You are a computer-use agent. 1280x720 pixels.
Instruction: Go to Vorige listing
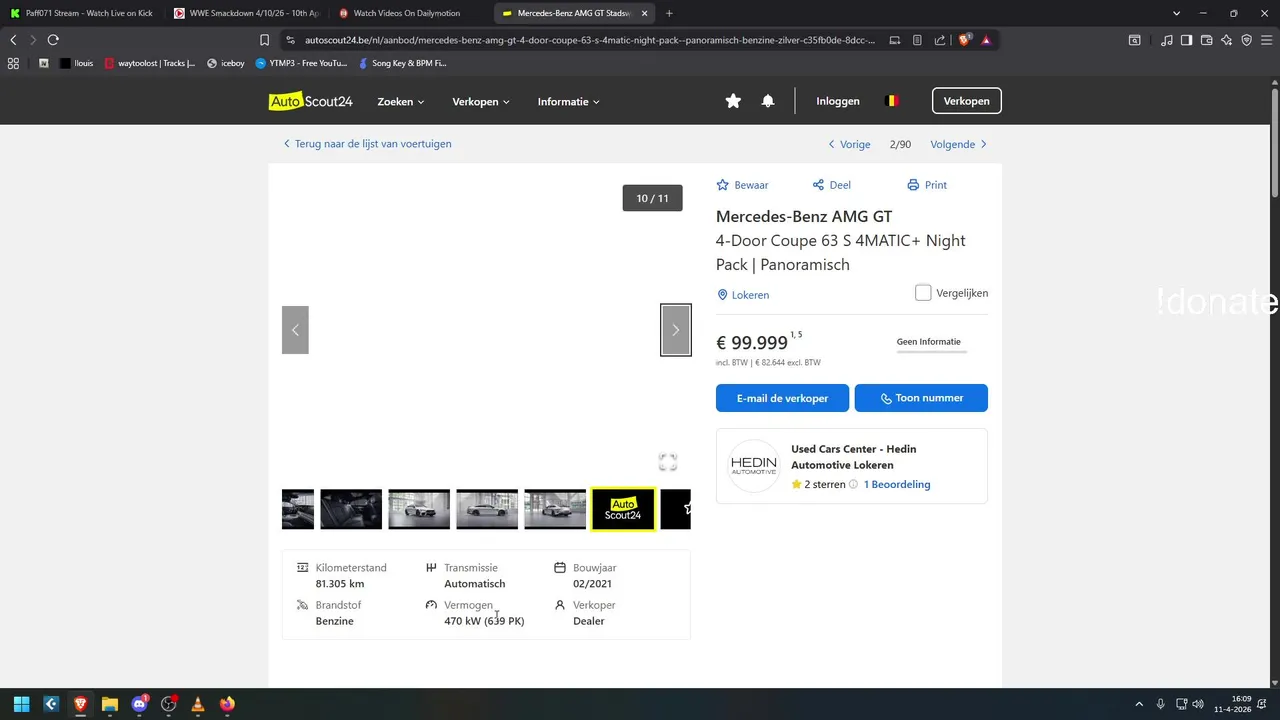click(849, 144)
